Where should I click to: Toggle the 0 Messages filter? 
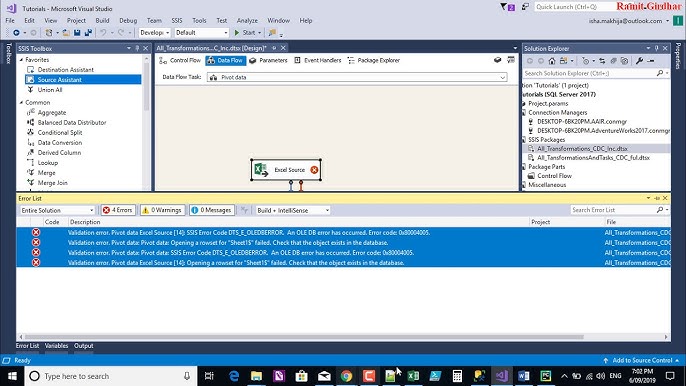point(211,211)
